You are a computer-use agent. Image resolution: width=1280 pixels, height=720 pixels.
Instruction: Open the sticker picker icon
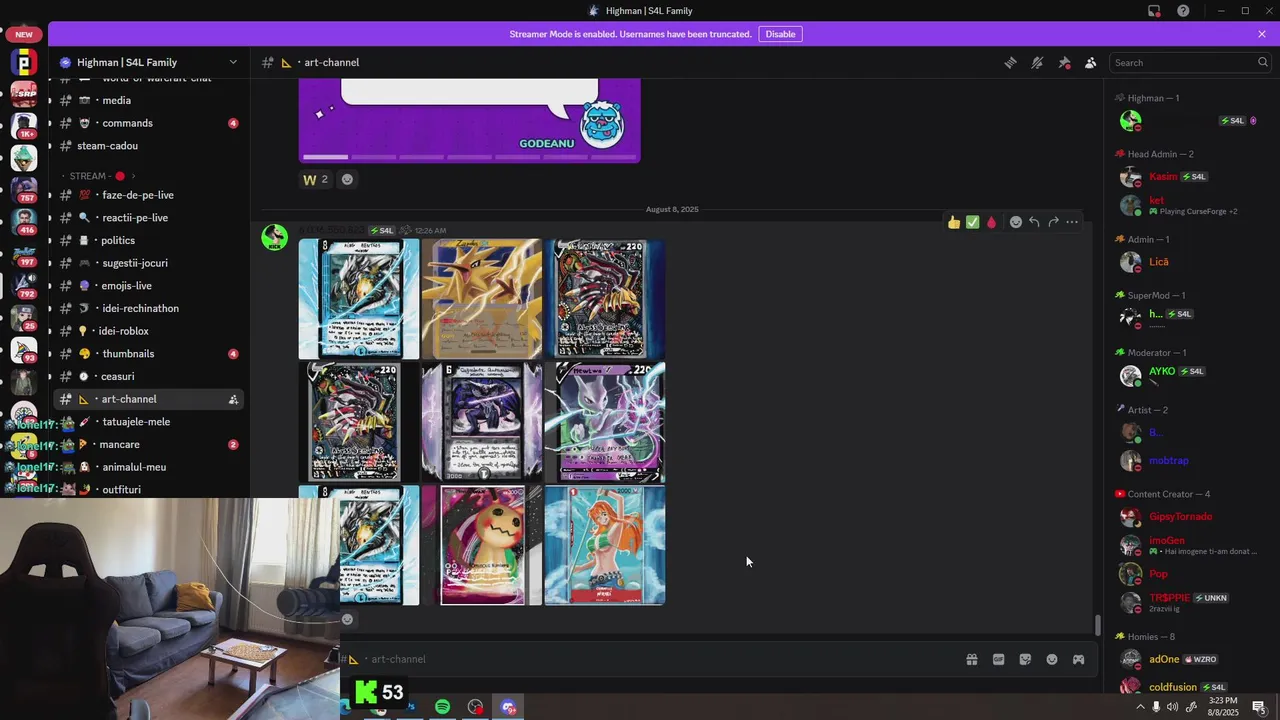1025,659
